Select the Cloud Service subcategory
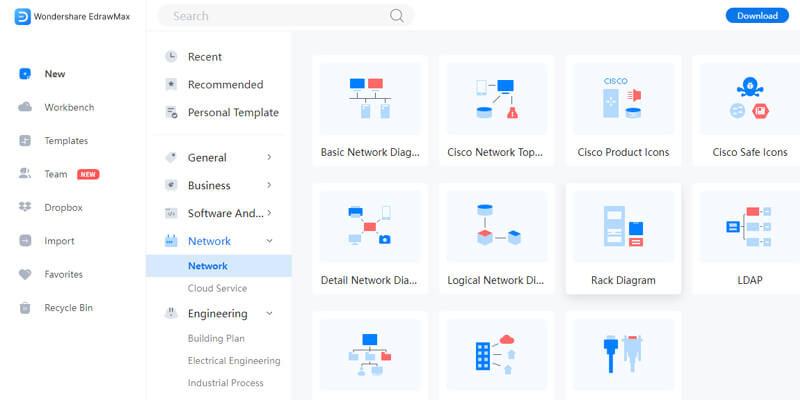This screenshot has height=400, width=800. (217, 288)
